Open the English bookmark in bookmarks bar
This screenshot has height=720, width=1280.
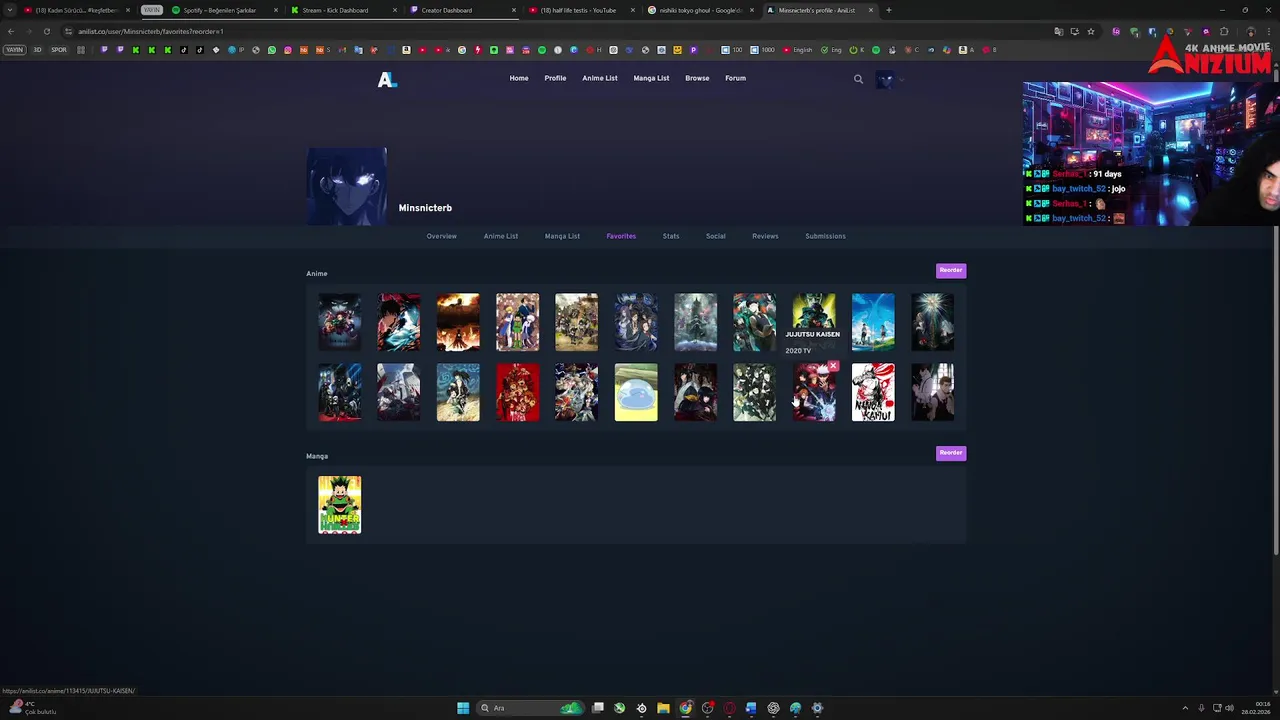(798, 50)
